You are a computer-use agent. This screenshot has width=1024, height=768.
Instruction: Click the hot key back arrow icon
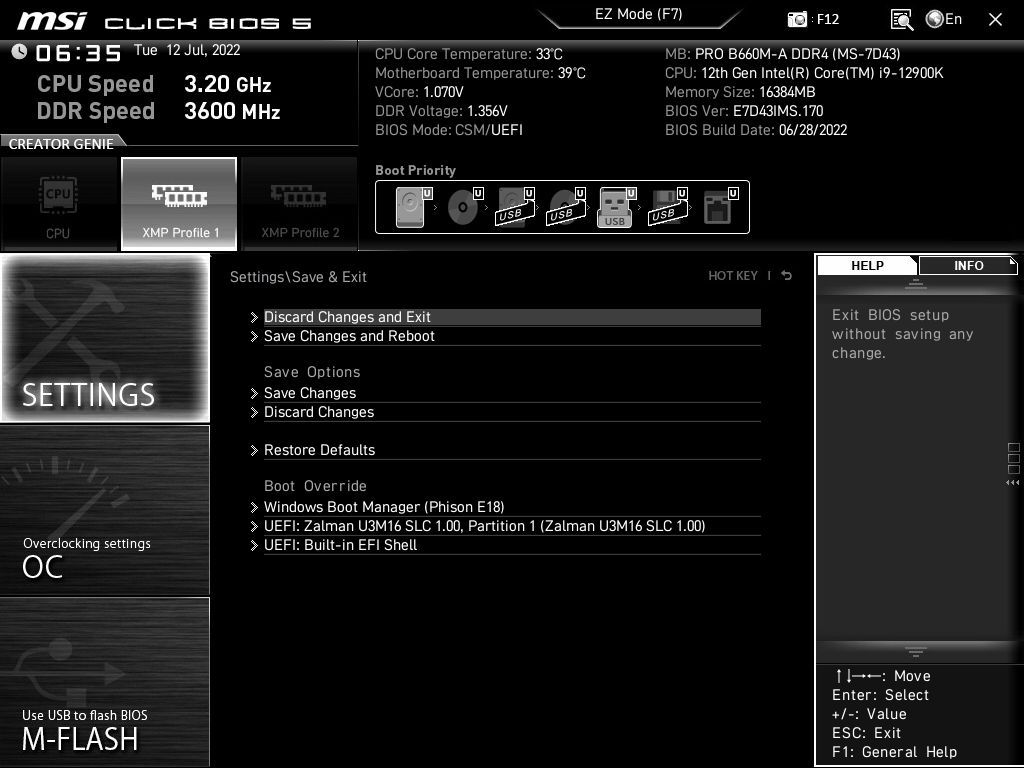787,276
